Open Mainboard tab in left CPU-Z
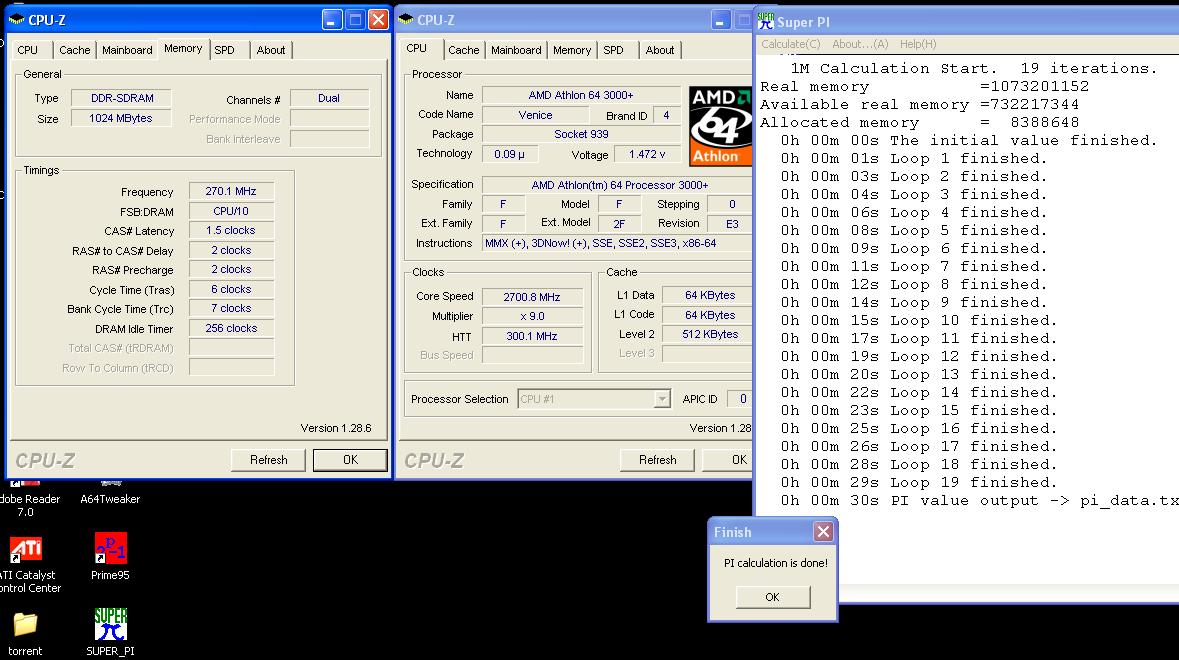The image size is (1179, 660). tap(127, 50)
